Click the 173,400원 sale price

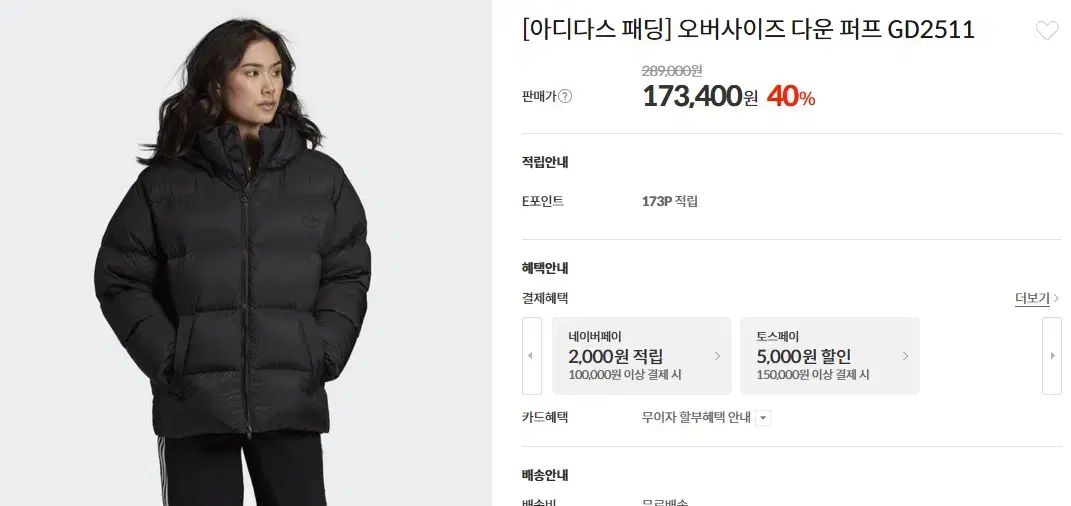tap(700, 97)
